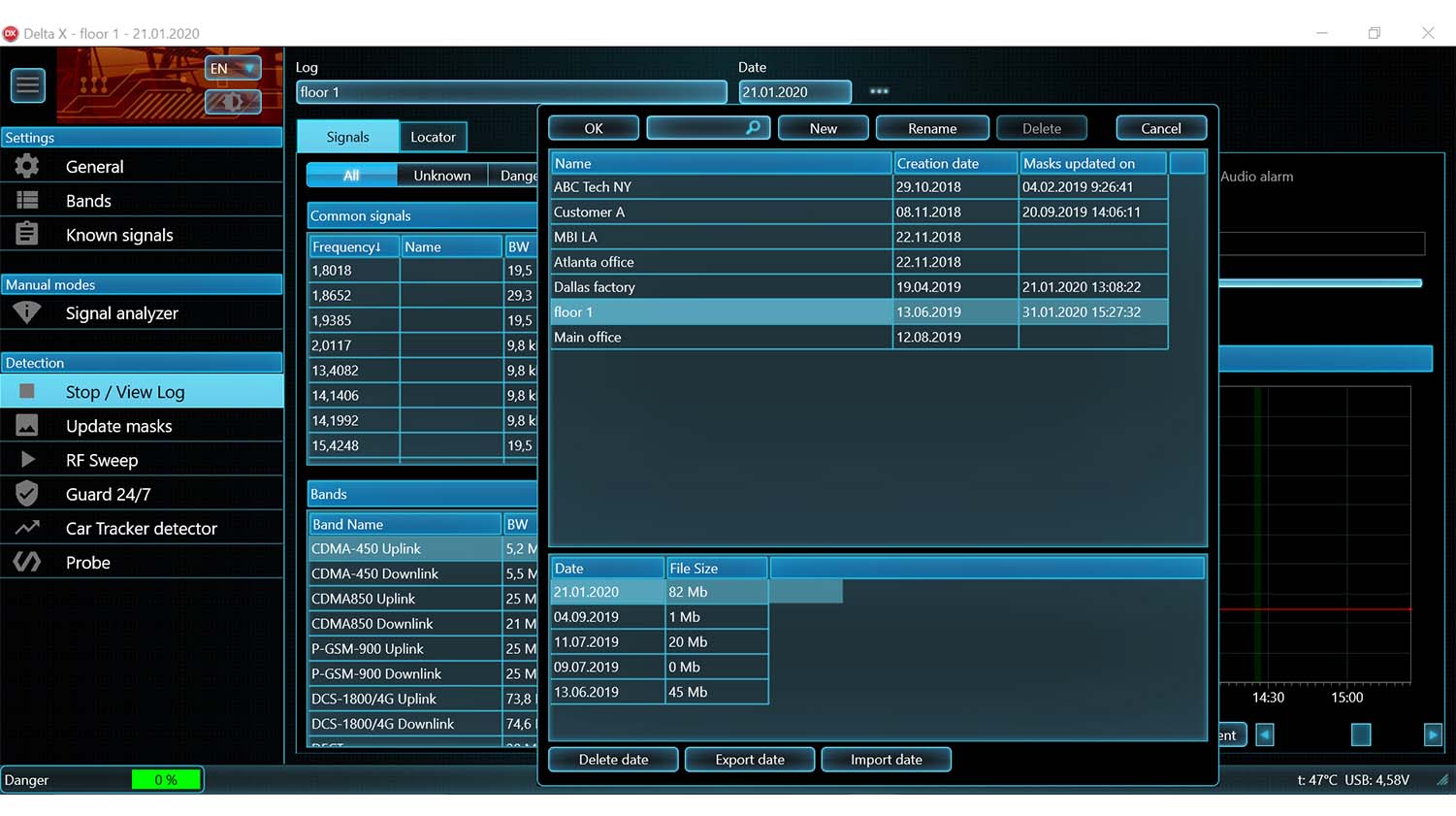Image resolution: width=1456 pixels, height=816 pixels.
Task: Click the RF Sweep play icon
Action: pos(27,460)
